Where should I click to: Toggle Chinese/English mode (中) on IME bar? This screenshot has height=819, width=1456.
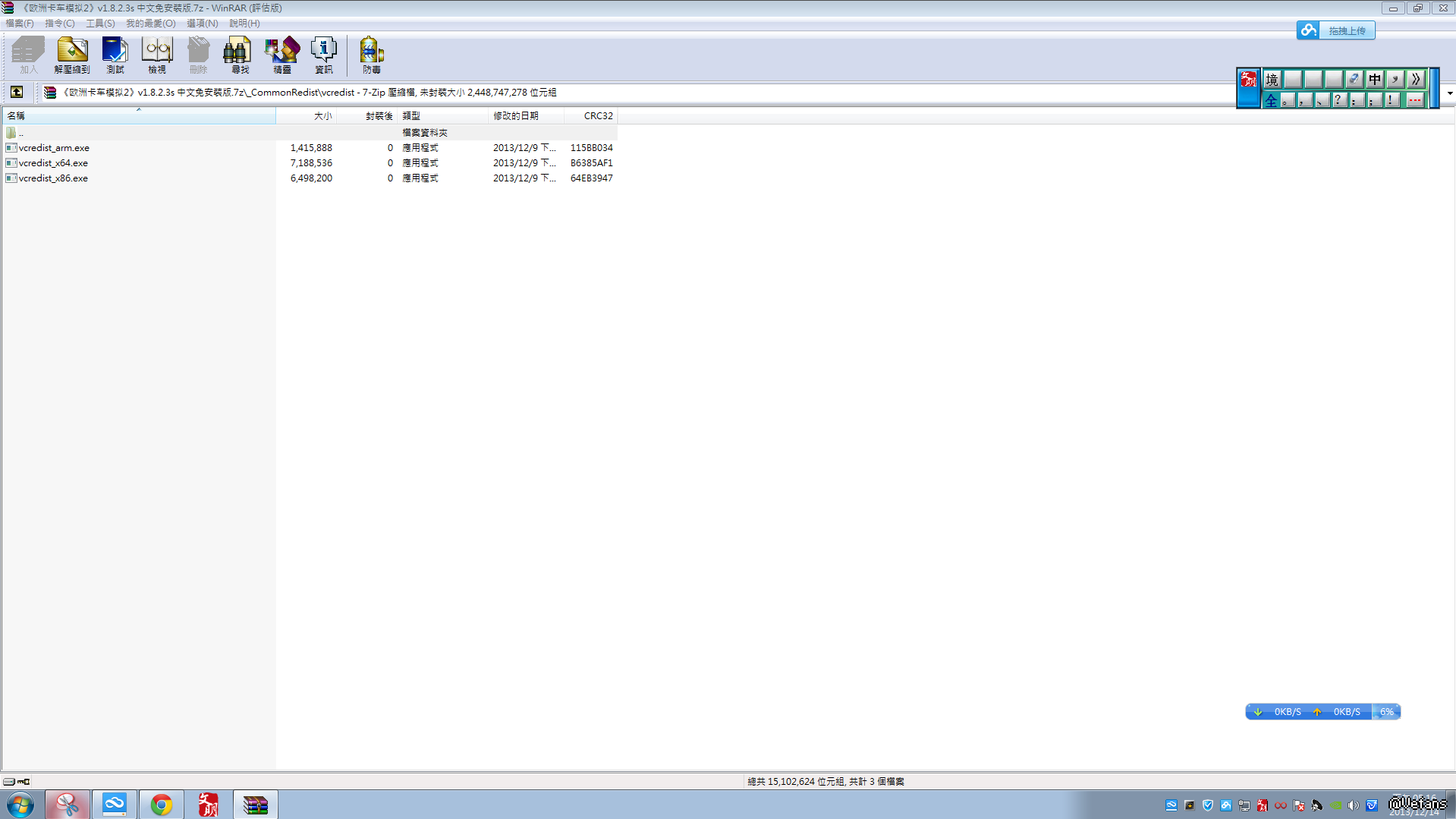[x=1375, y=79]
